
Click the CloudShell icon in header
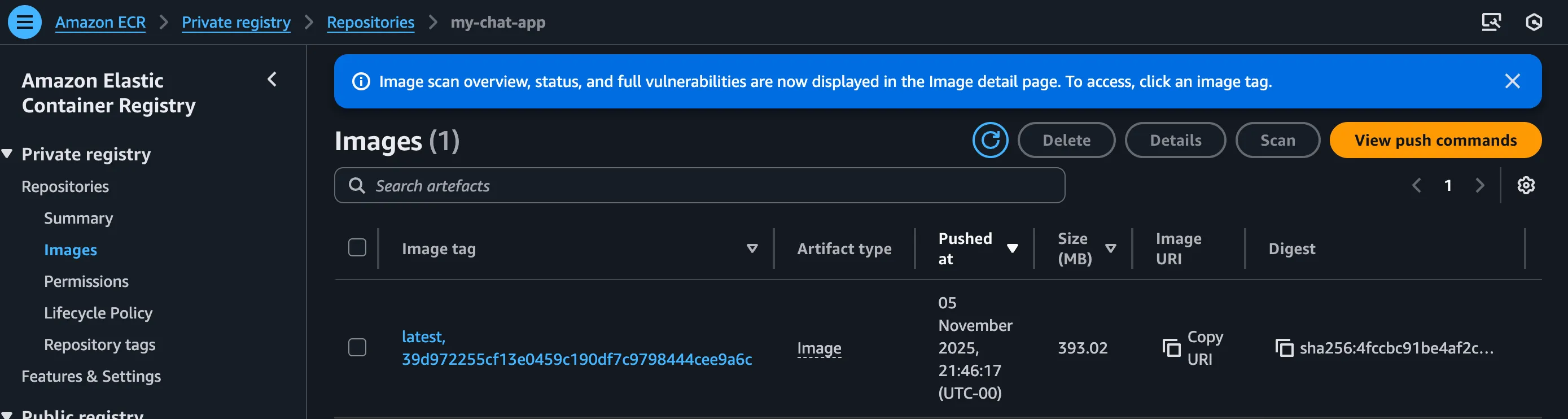pyautogui.click(x=1491, y=22)
